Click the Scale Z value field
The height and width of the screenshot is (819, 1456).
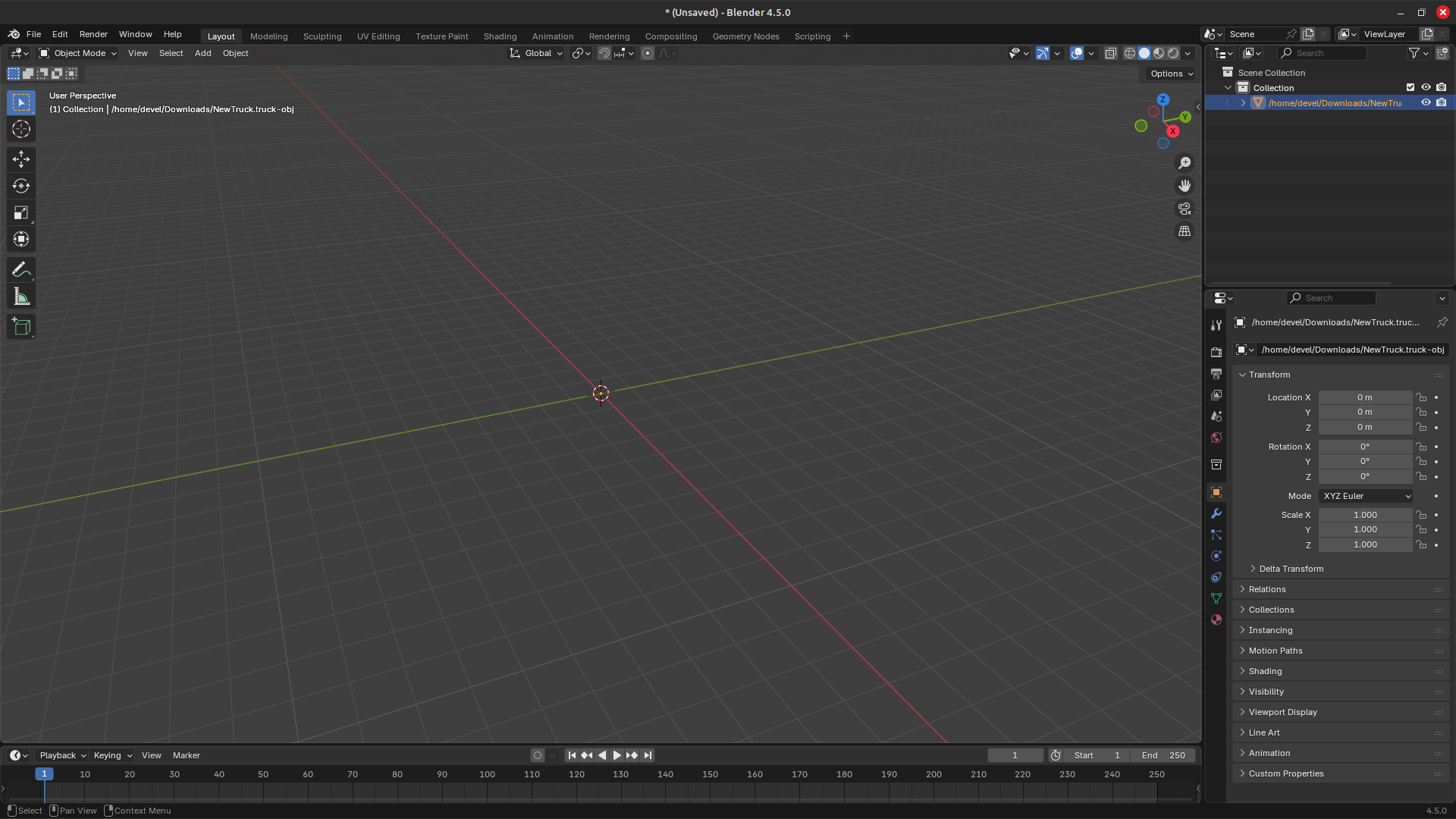point(1365,544)
